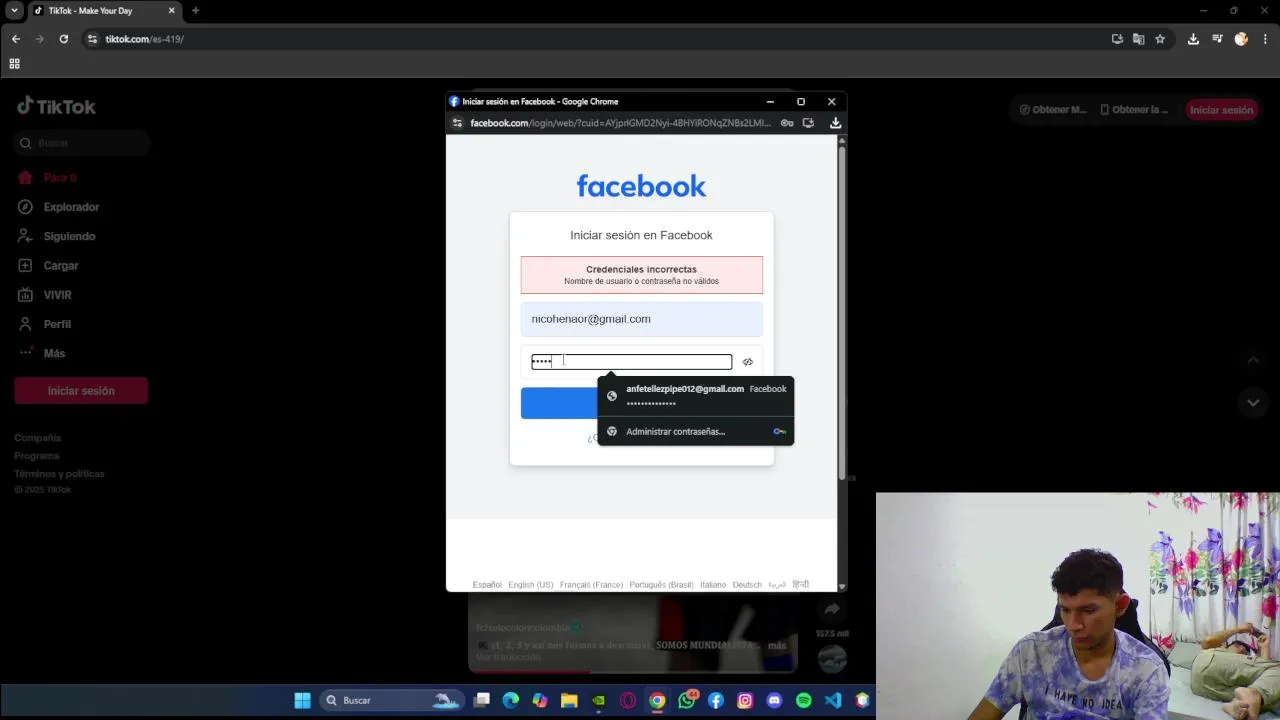Select saved account anfetellezpipe012@gmail.com suggestion
This screenshot has width=1280, height=720.
pos(695,396)
